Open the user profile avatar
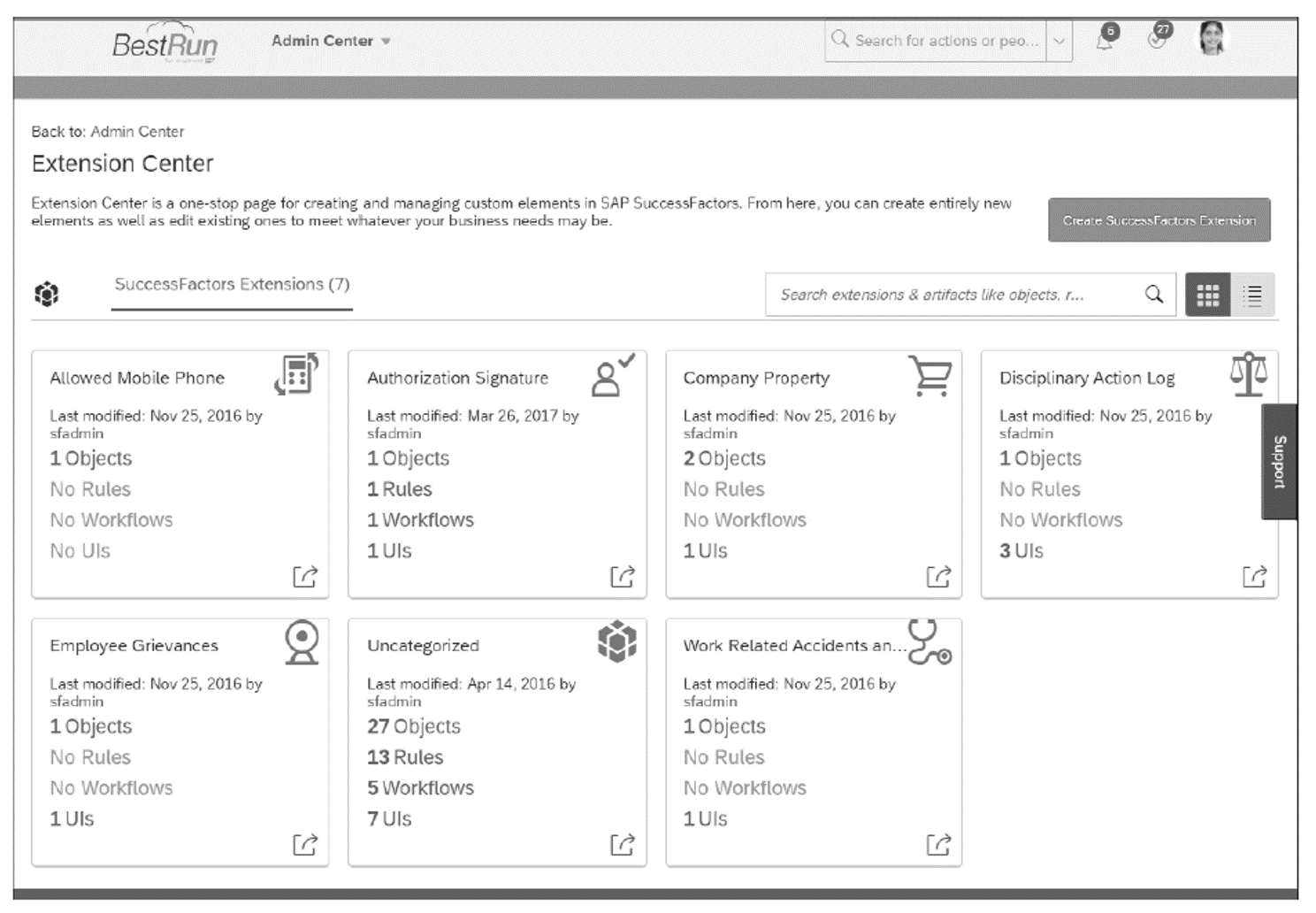 coord(1212,39)
